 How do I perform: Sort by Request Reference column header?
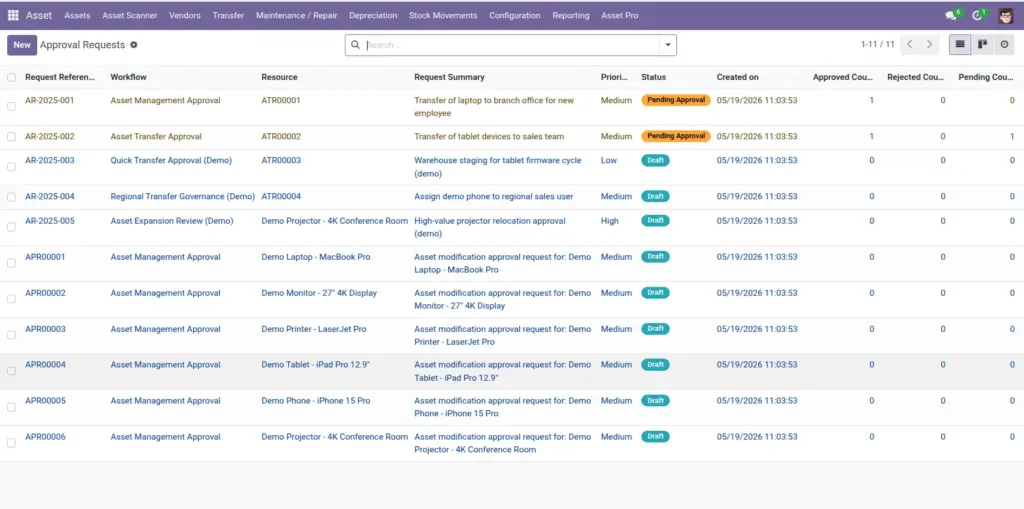[60, 77]
